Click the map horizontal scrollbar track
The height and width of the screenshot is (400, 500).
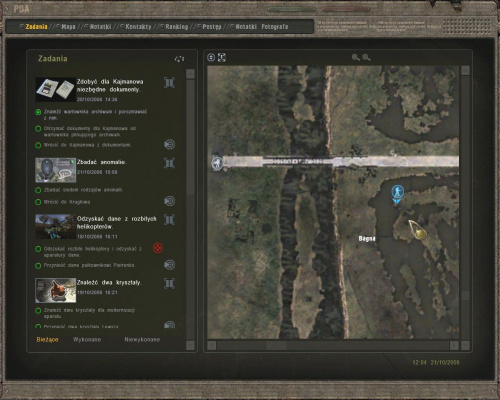click(x=333, y=345)
